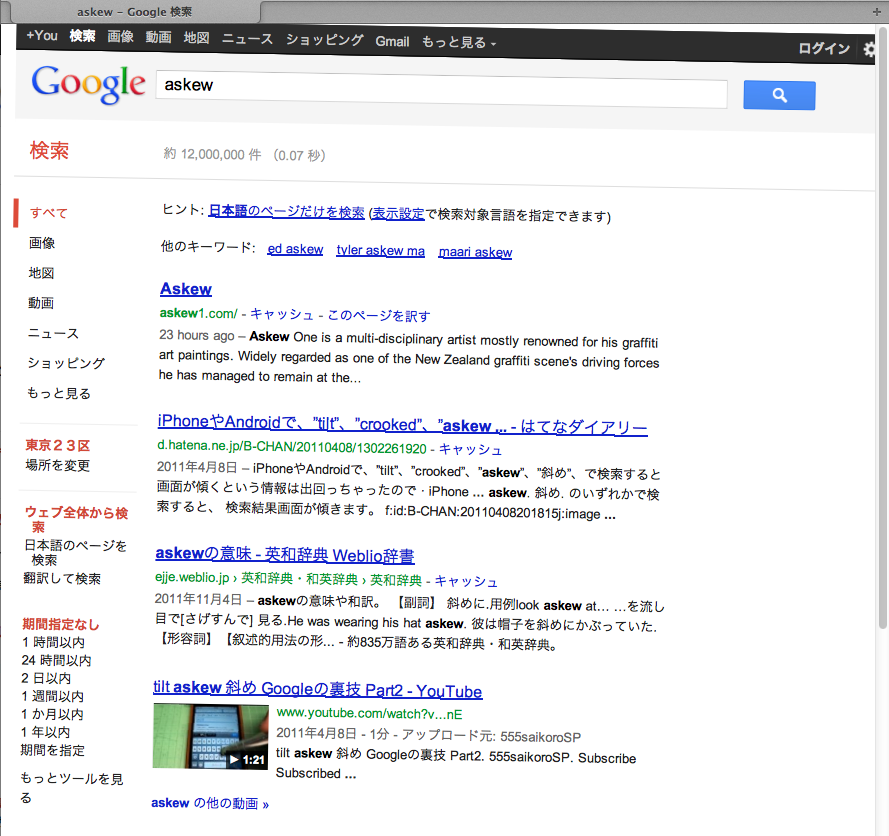
Task: Open キャッシュ for ejje.weblio.jp result
Action: [x=466, y=581]
